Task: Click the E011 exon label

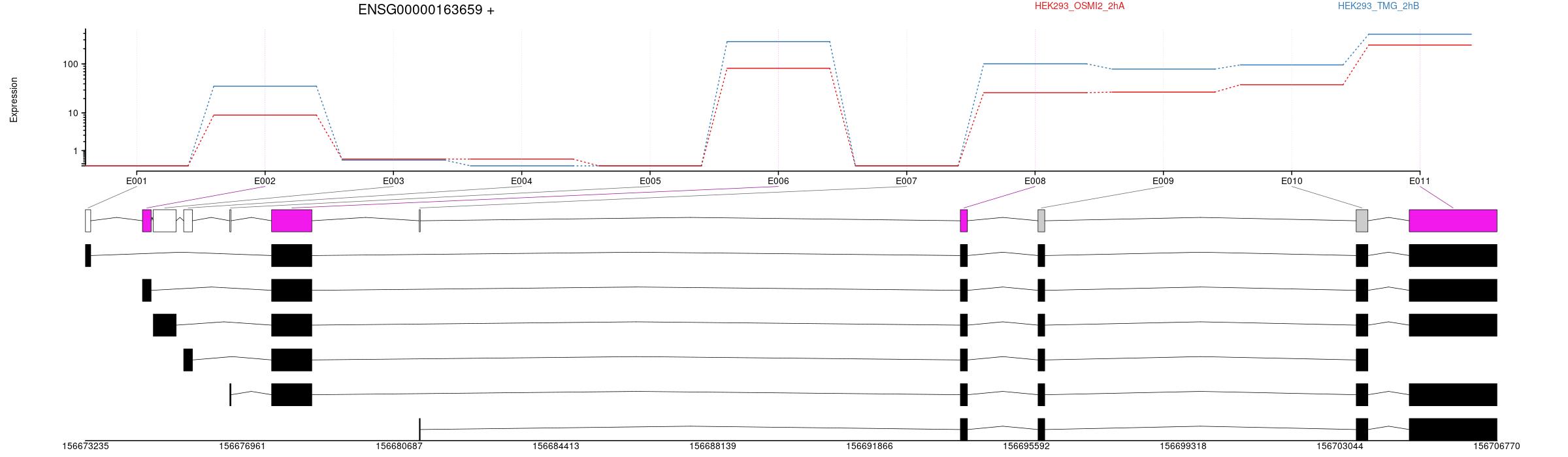Action: (x=1420, y=181)
